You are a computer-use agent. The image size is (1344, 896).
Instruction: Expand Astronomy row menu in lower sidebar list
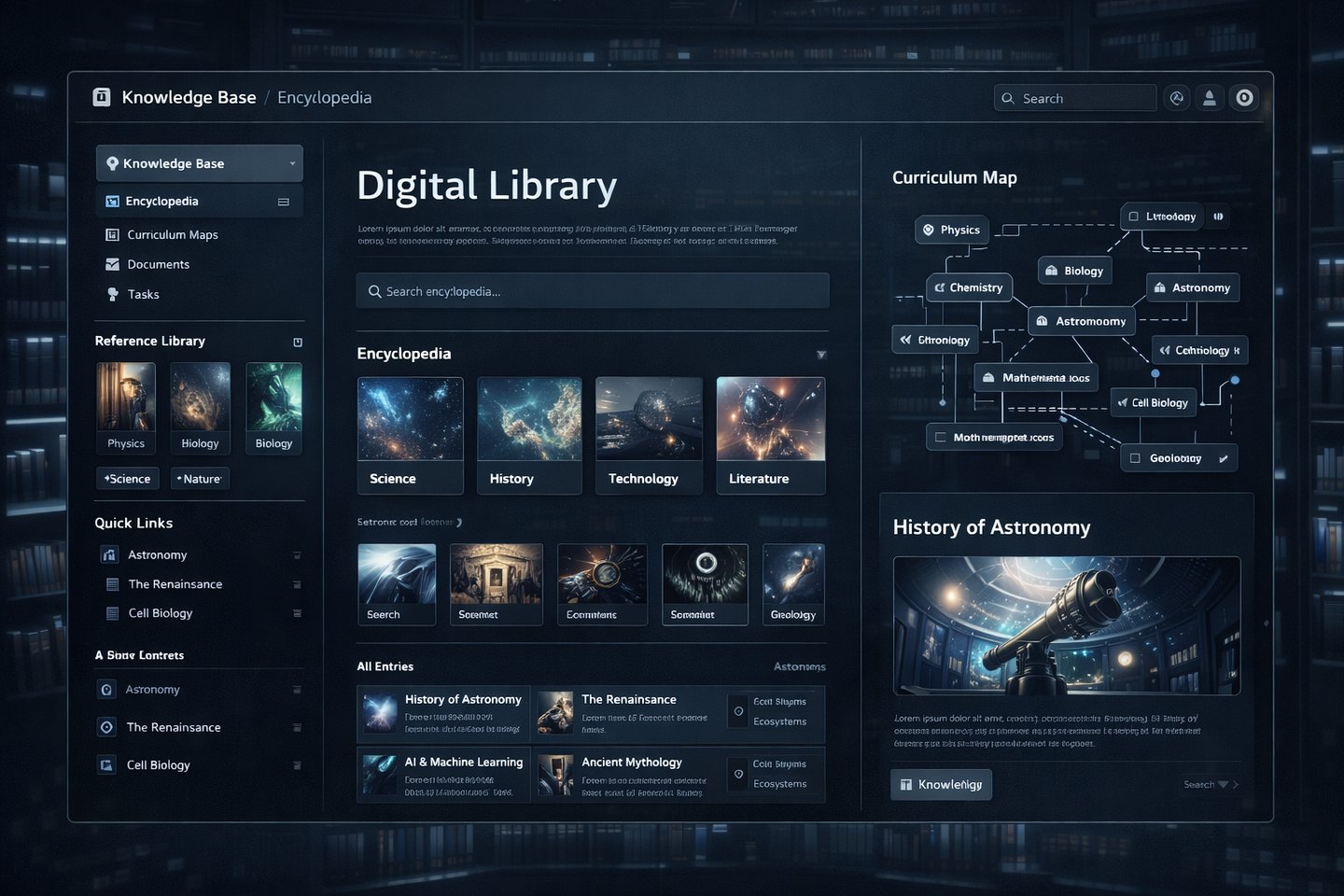pos(297,691)
